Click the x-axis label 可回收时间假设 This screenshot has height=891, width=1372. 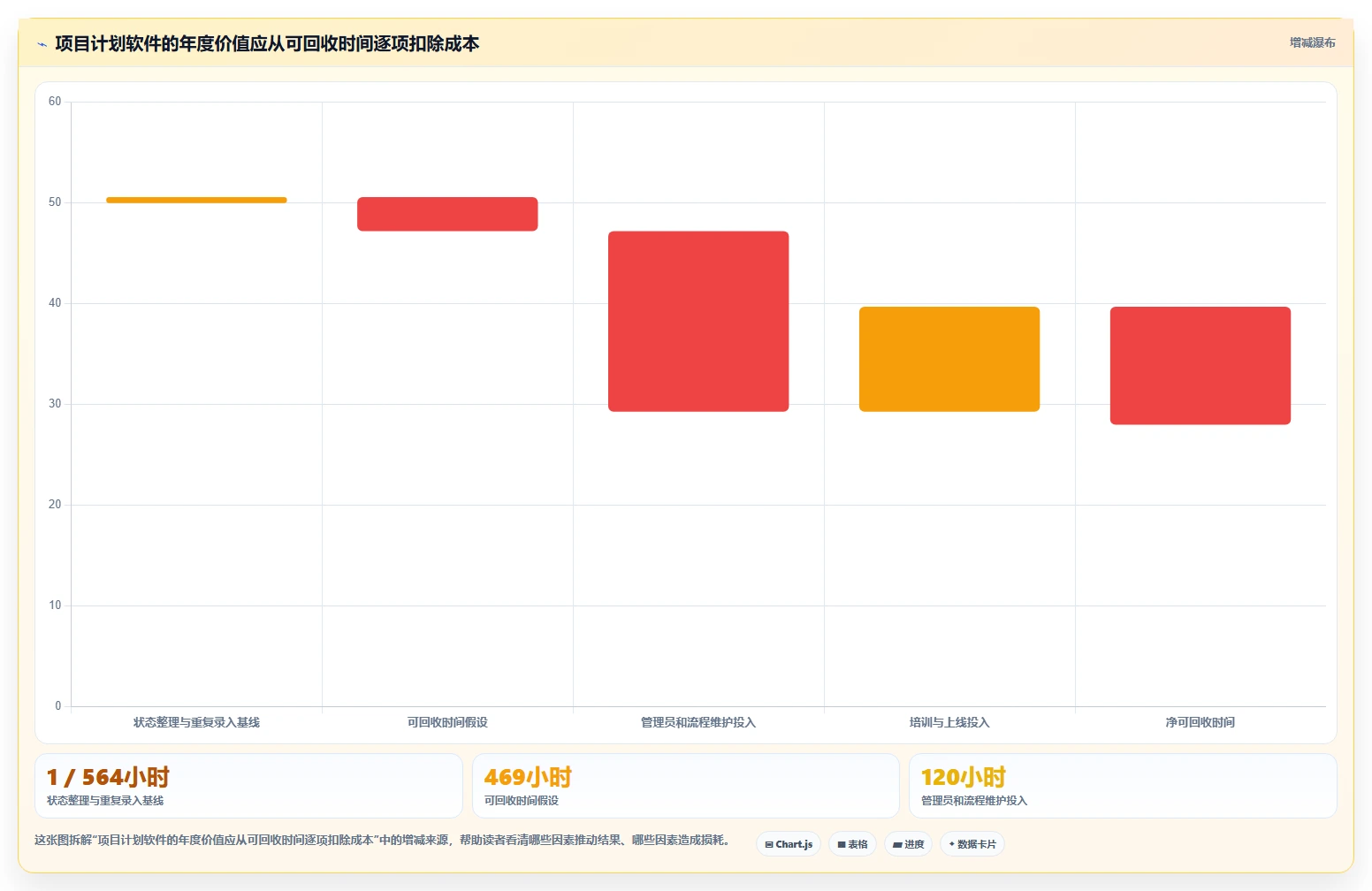click(x=447, y=722)
